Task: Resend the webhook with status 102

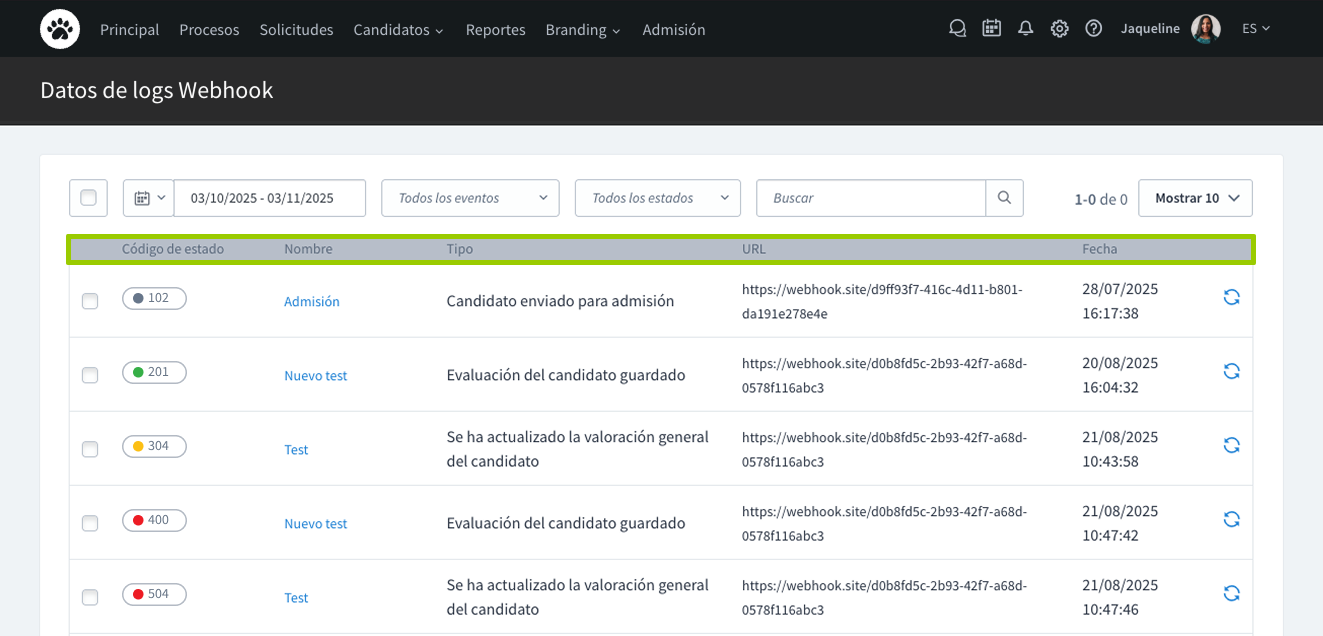Action: (x=1231, y=297)
